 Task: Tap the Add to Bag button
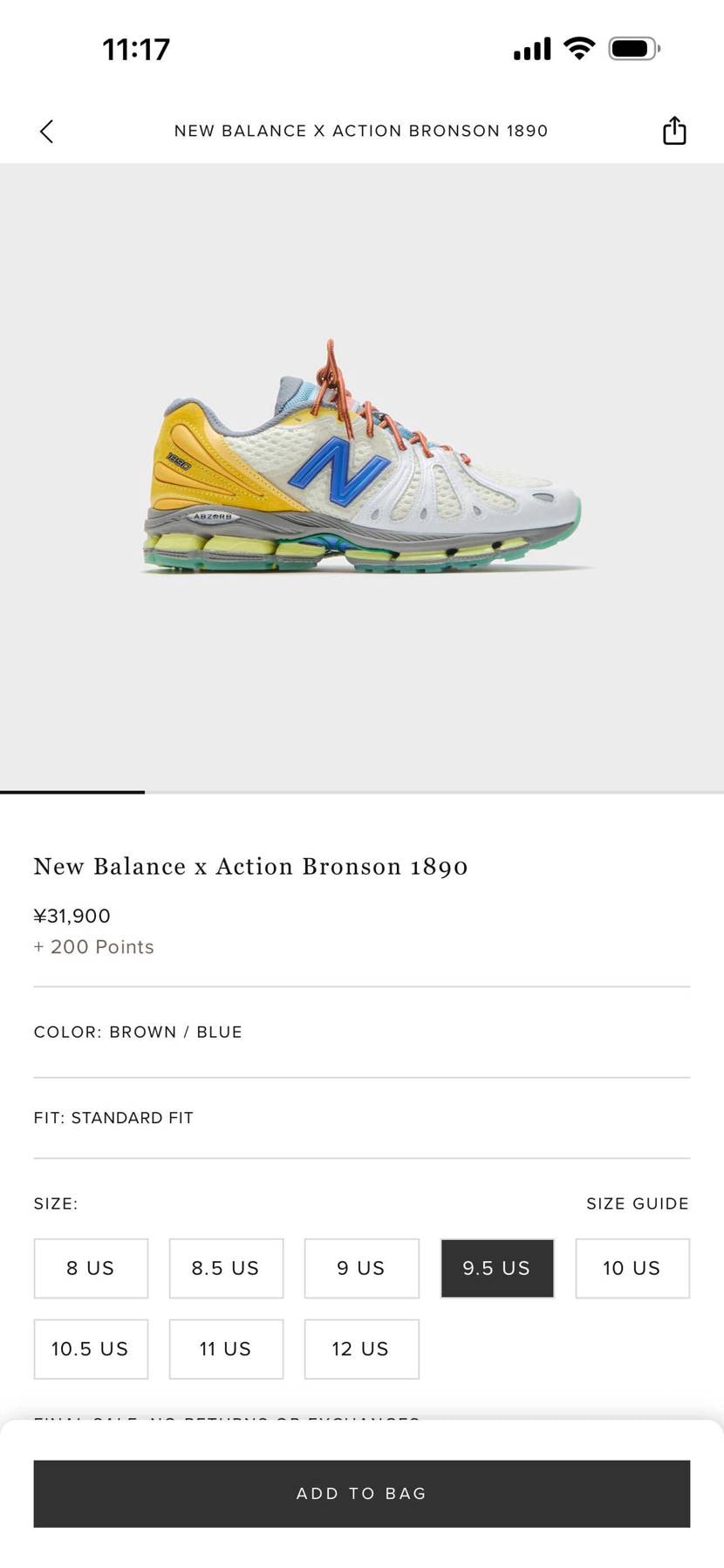click(362, 1493)
